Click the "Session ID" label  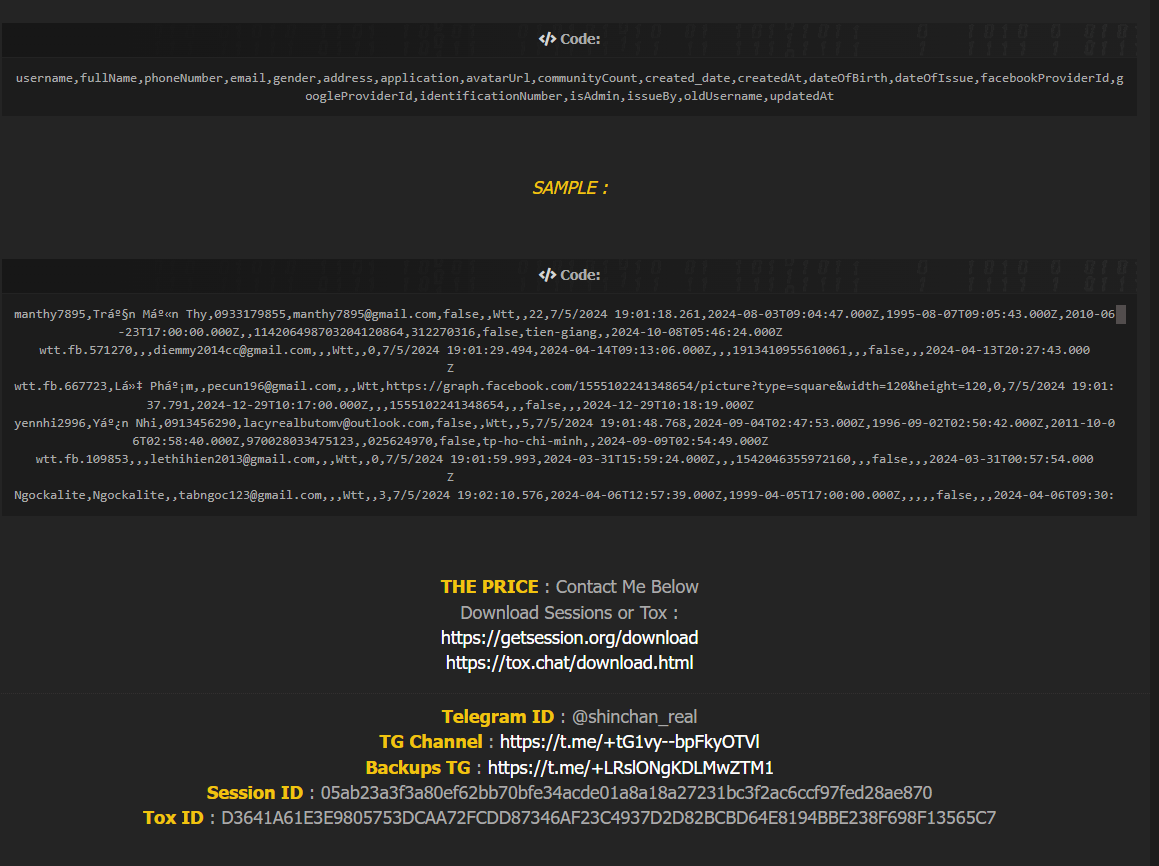pos(254,793)
